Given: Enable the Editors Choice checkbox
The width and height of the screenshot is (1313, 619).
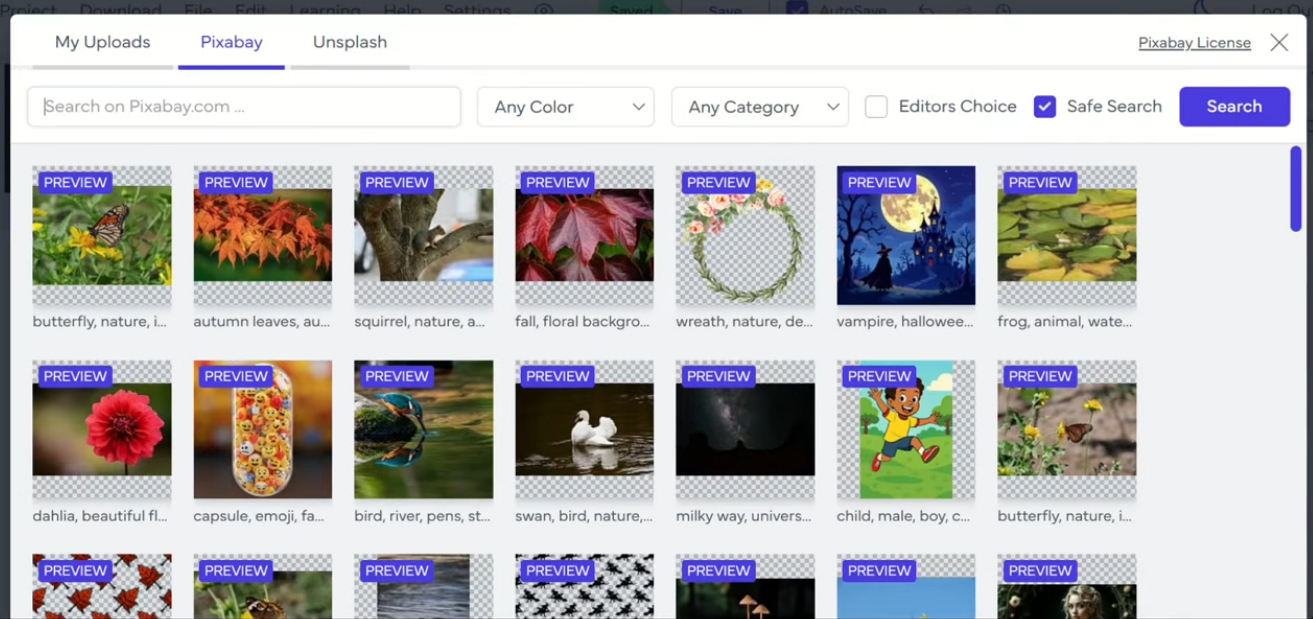Looking at the screenshot, I should (876, 107).
